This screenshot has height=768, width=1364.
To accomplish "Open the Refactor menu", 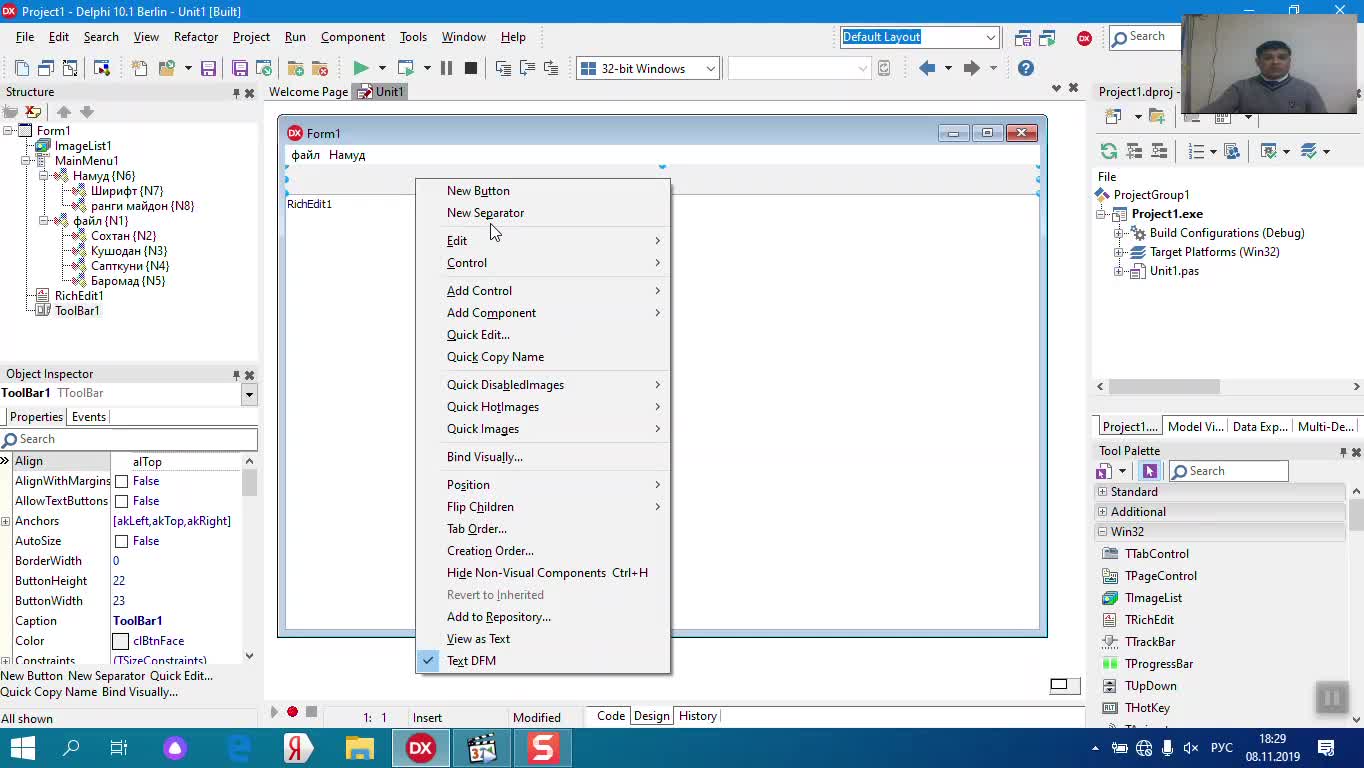I will pos(196,37).
